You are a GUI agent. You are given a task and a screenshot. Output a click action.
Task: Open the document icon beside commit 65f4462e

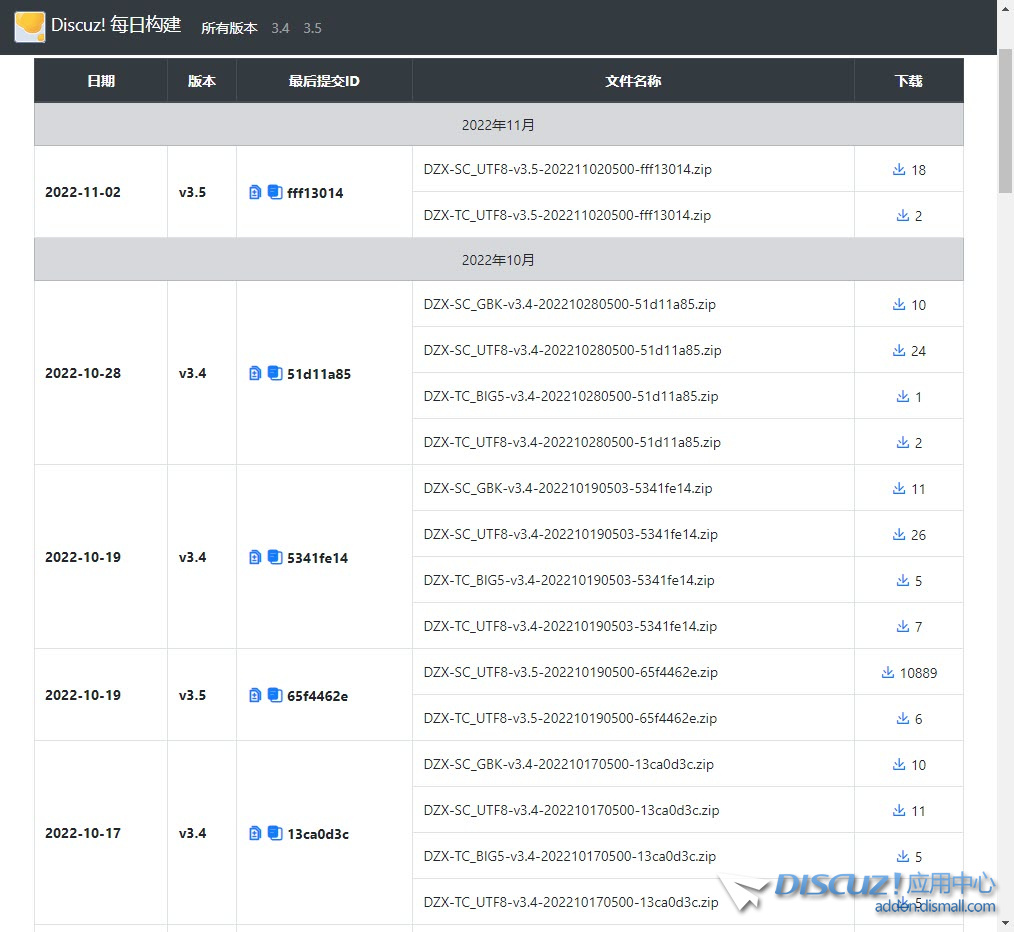click(255, 695)
